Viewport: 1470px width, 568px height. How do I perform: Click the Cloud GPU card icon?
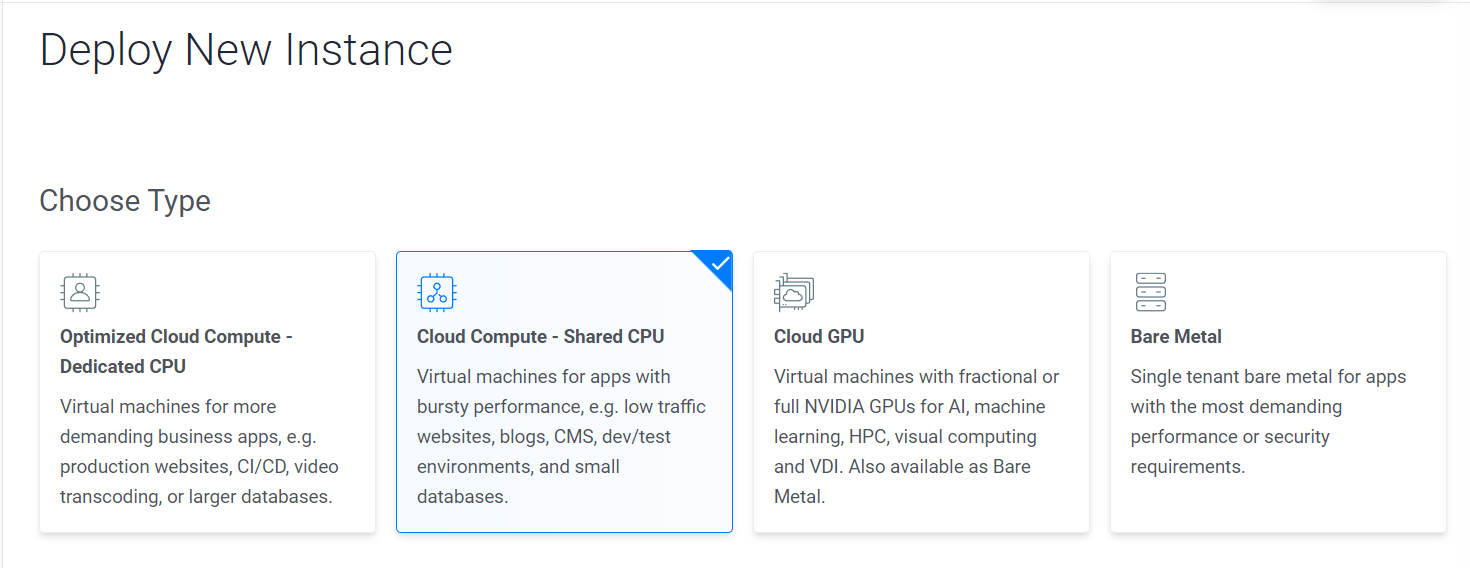point(794,292)
